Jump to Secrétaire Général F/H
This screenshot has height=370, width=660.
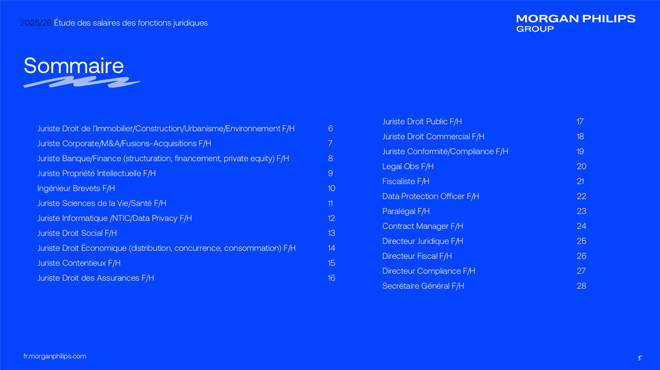click(x=423, y=286)
